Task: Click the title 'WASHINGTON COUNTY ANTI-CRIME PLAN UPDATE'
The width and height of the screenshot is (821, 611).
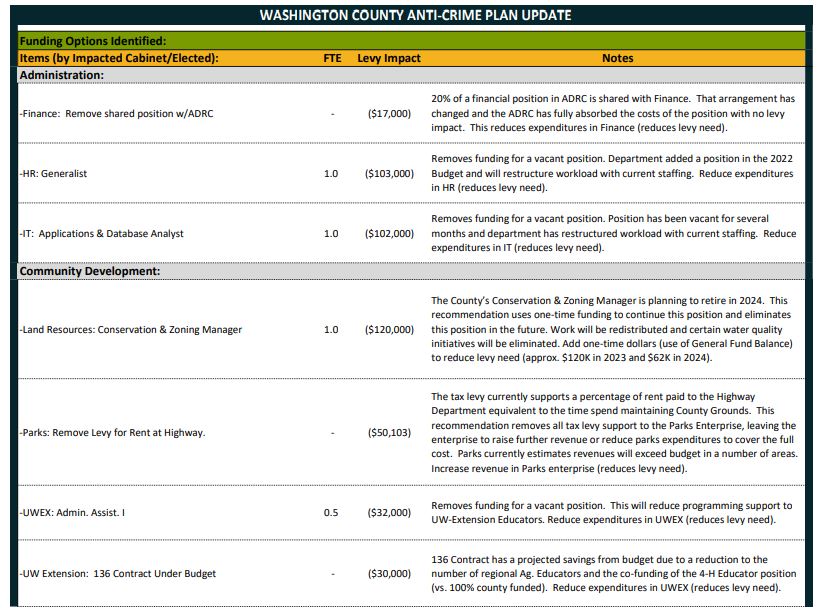Action: (x=415, y=15)
